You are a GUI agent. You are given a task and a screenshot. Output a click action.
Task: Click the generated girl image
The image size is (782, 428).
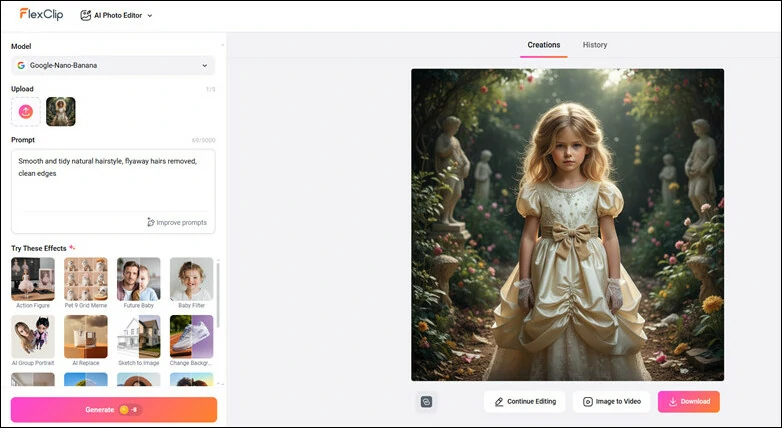point(568,225)
